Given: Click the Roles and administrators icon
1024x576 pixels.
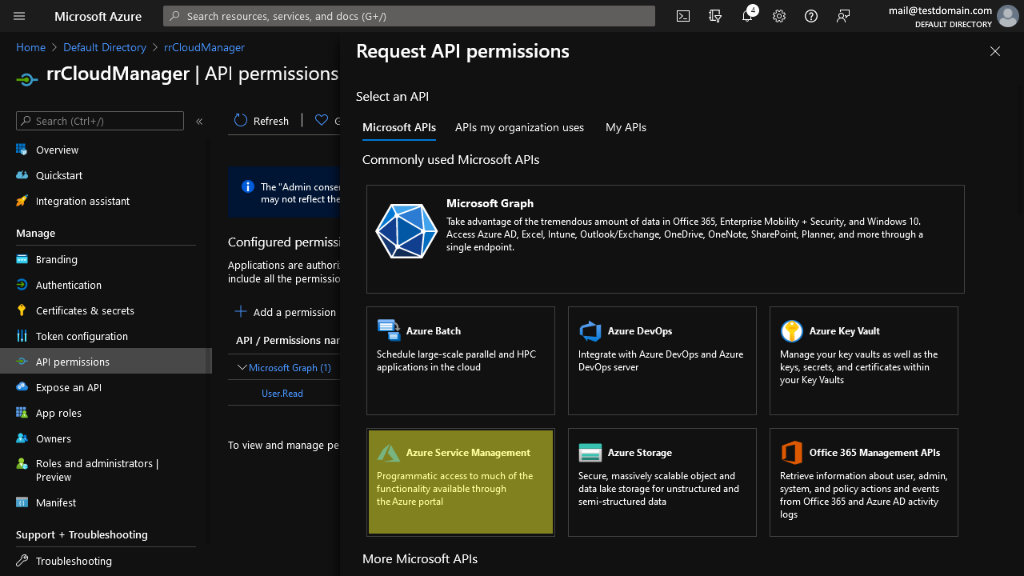Looking at the screenshot, I should [22, 464].
